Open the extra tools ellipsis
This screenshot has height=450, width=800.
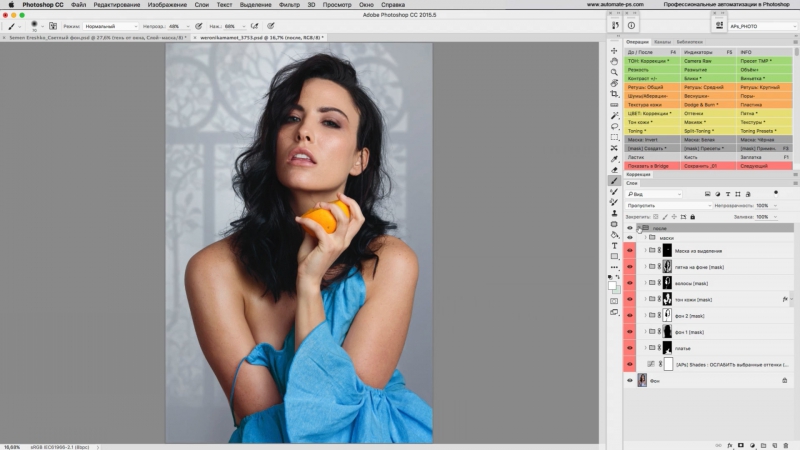click(x=614, y=267)
